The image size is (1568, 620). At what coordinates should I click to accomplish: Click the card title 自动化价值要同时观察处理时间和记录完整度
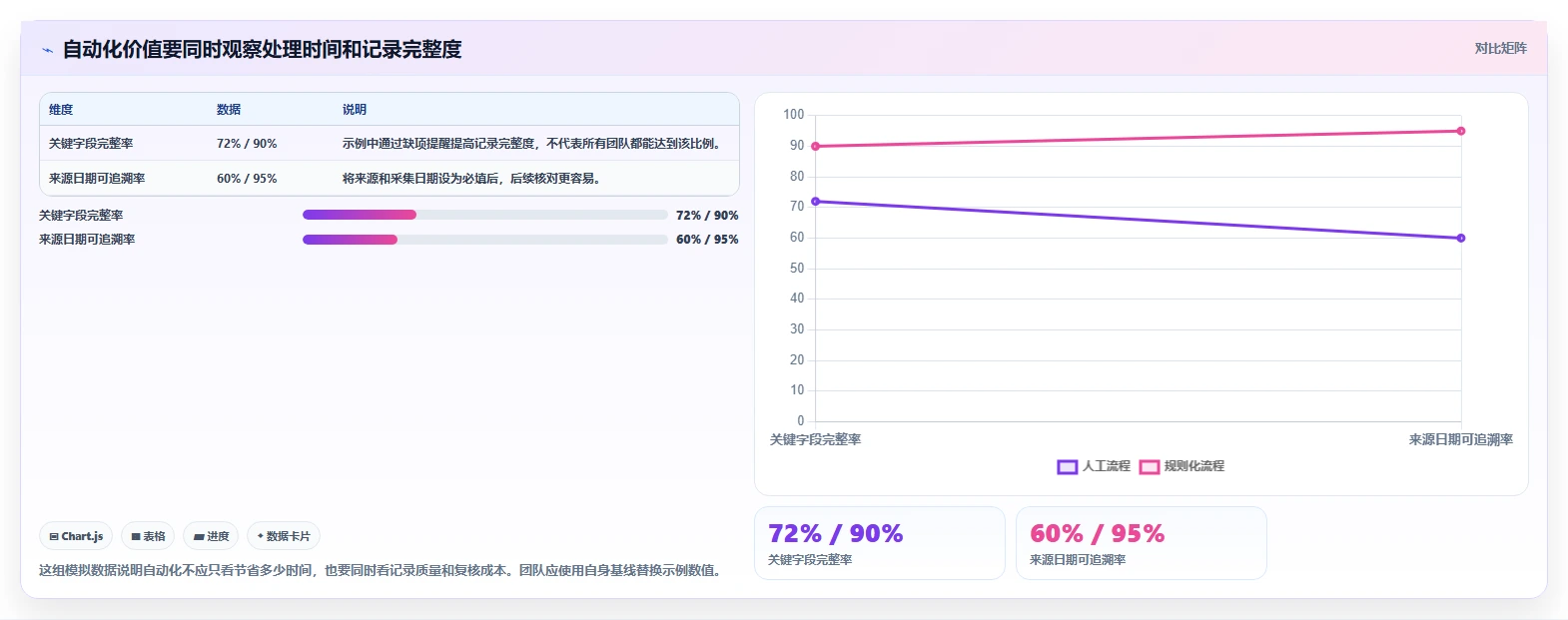tap(262, 50)
